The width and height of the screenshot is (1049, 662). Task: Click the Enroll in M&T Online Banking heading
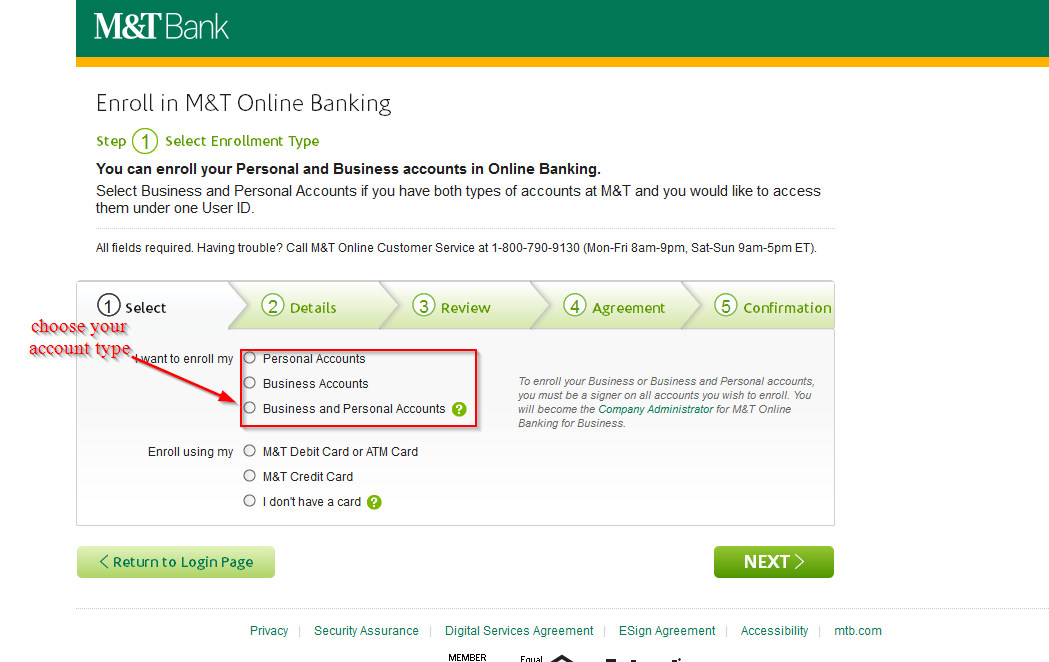(x=244, y=104)
